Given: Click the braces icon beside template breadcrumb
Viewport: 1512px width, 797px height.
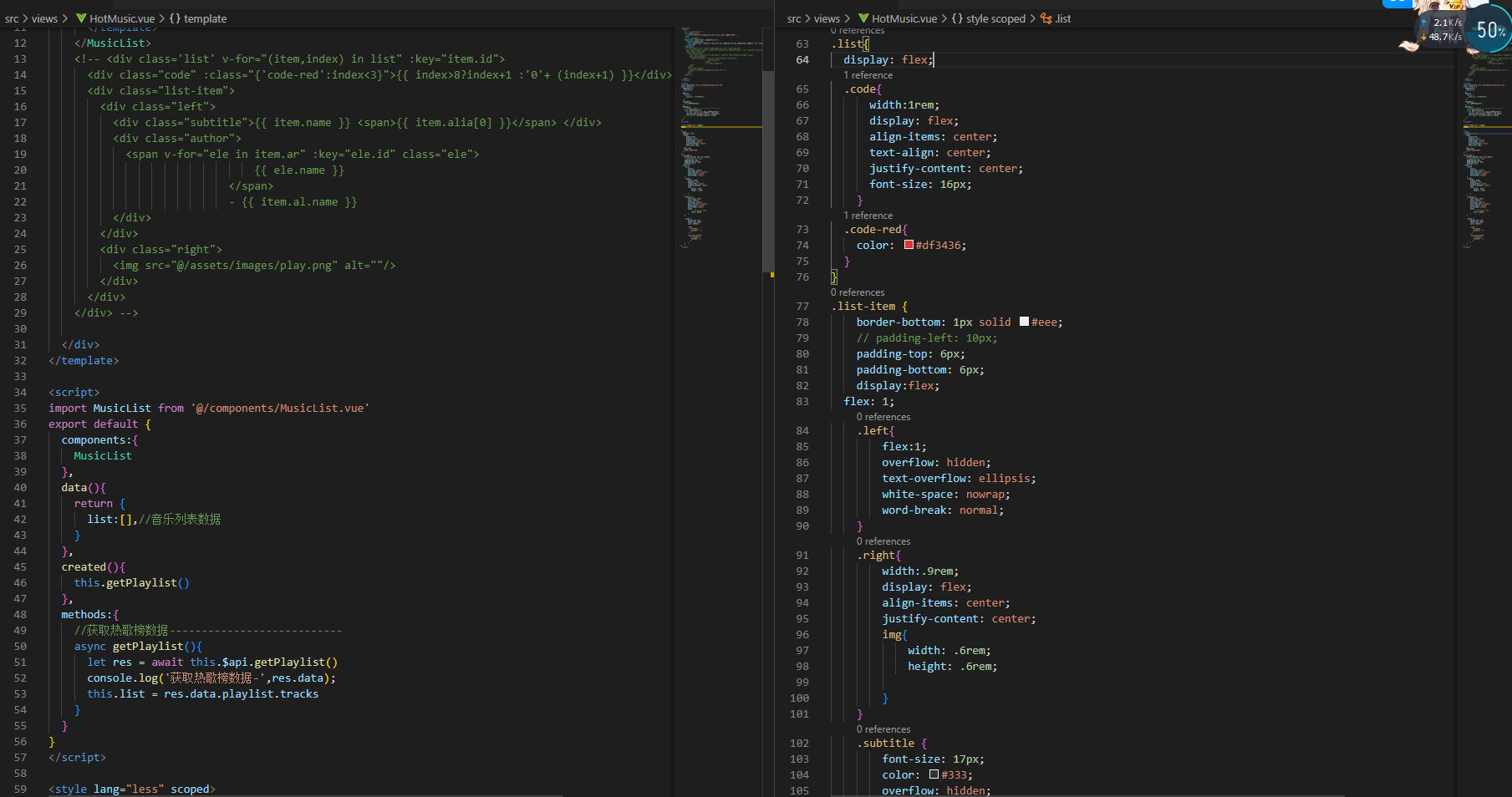Looking at the screenshot, I should [x=175, y=18].
